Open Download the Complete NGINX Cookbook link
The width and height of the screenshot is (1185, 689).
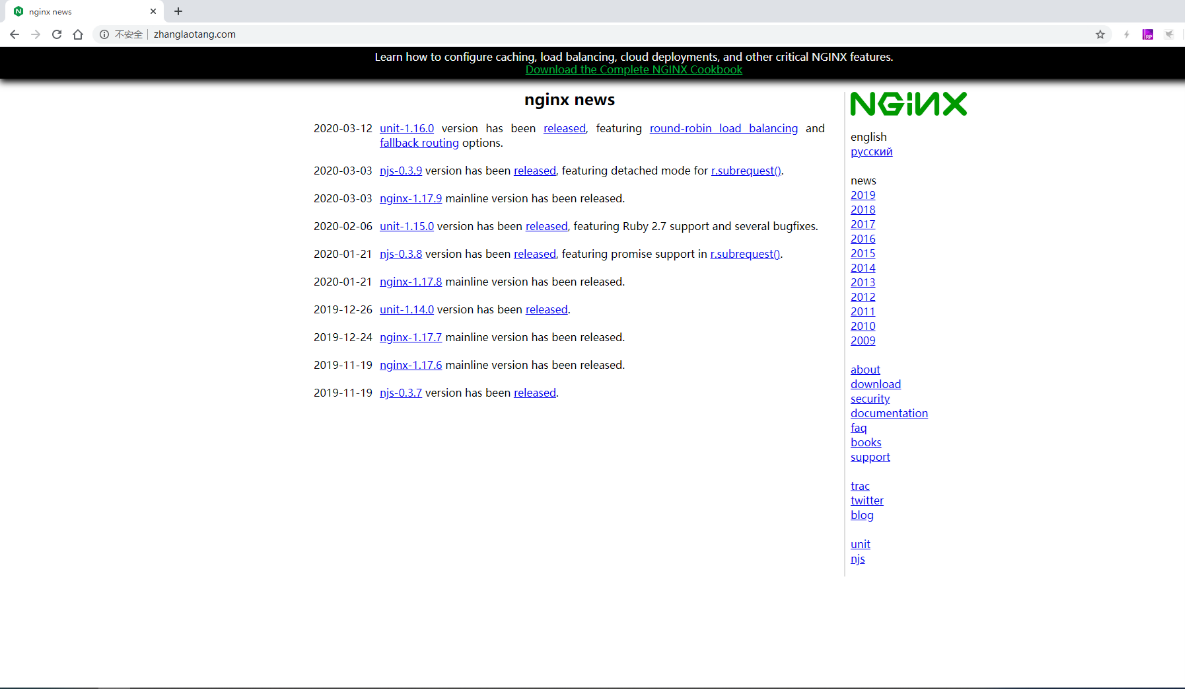click(x=634, y=70)
